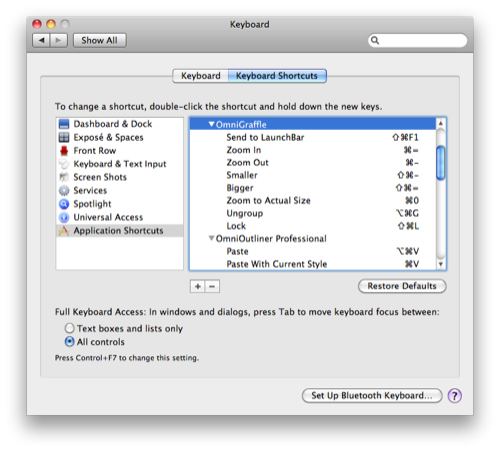Viewport: 500px width, 452px height.
Task: Click the Dashboard & Dock icon
Action: coord(64,124)
